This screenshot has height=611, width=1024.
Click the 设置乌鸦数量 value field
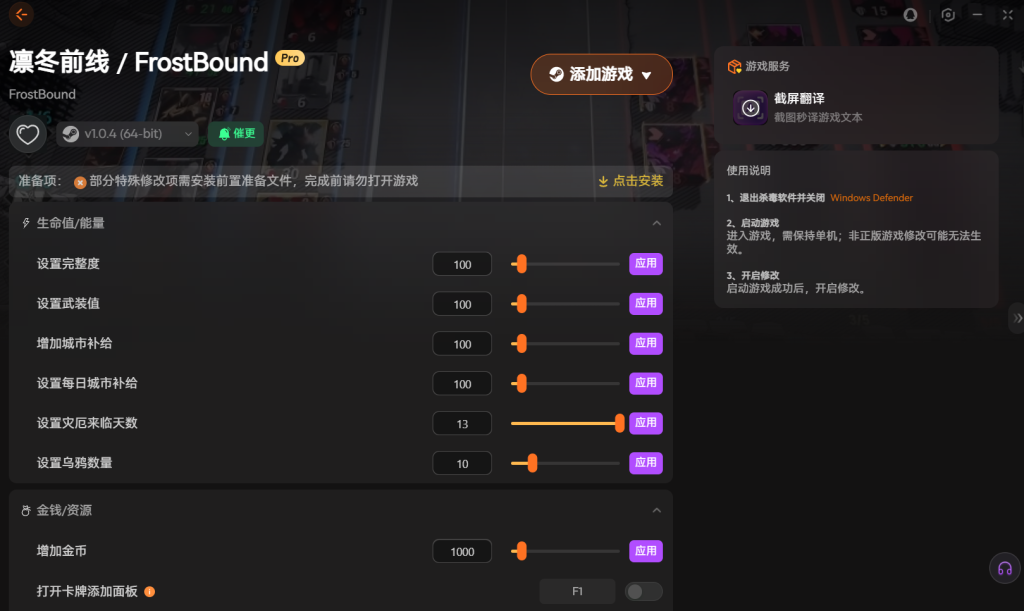click(x=462, y=463)
